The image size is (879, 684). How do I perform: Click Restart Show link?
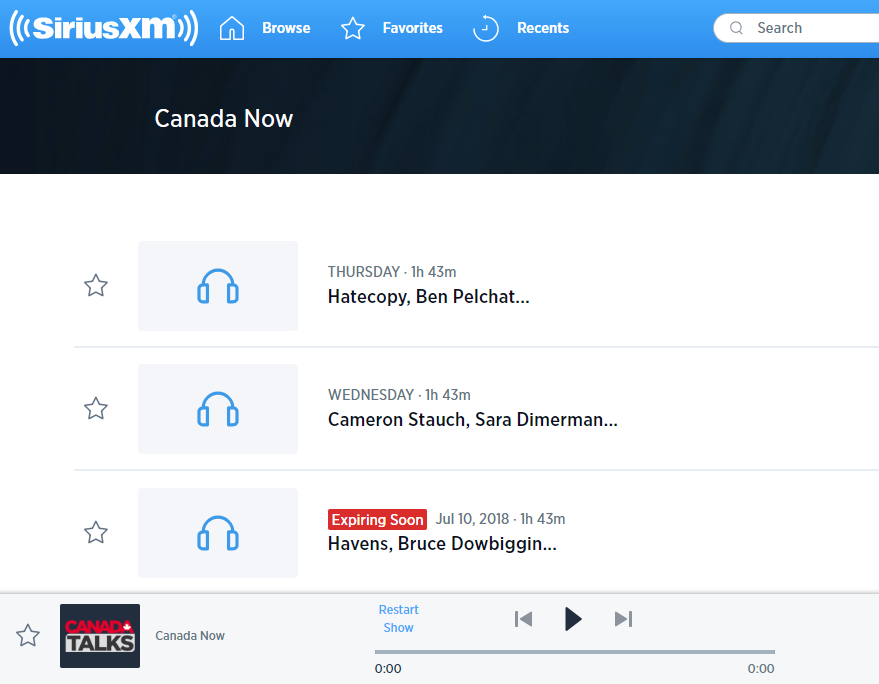399,618
